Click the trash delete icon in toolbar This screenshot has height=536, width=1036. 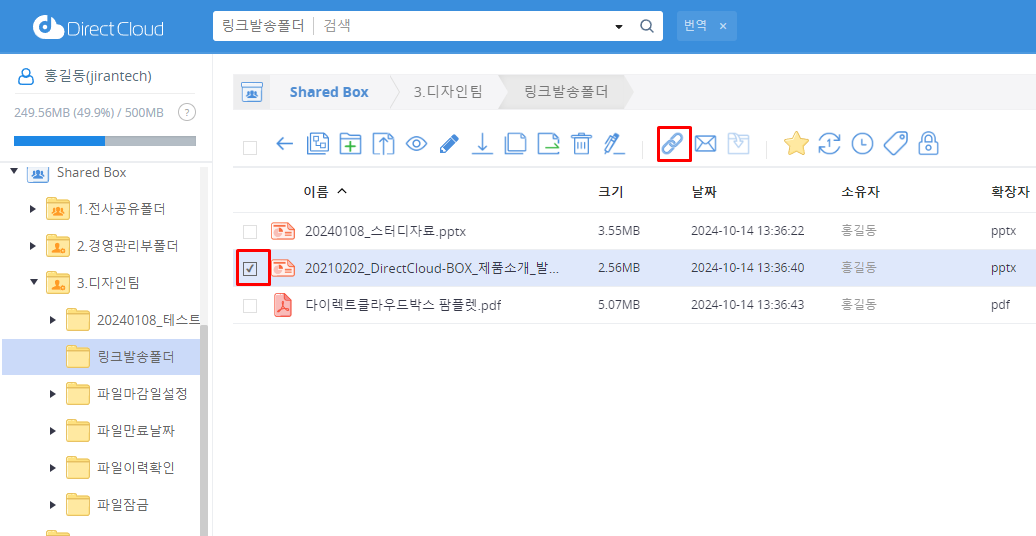click(x=581, y=144)
